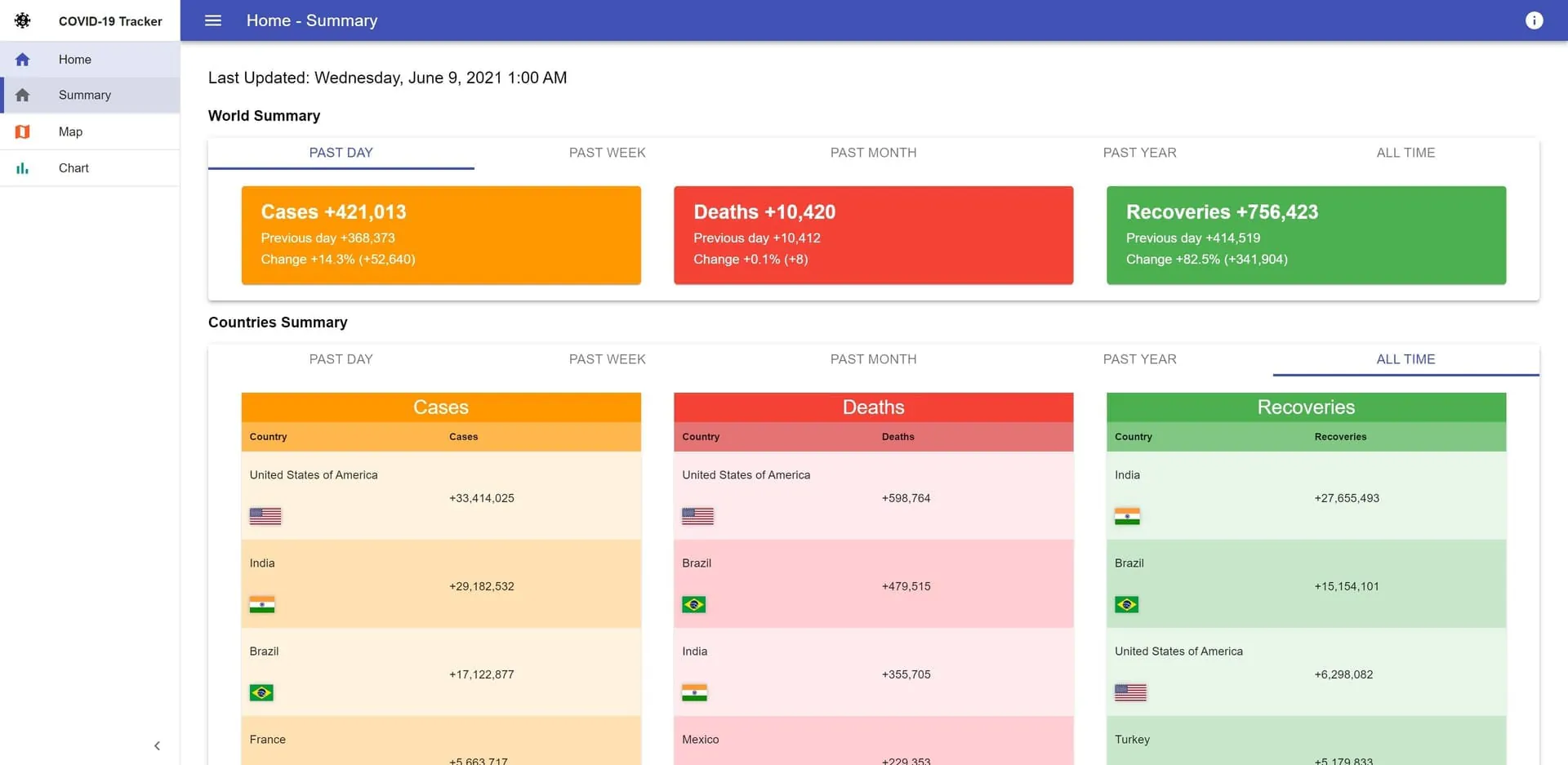Show Countries Summary for Past Year
This screenshot has width=1568, height=765.
pos(1140,359)
